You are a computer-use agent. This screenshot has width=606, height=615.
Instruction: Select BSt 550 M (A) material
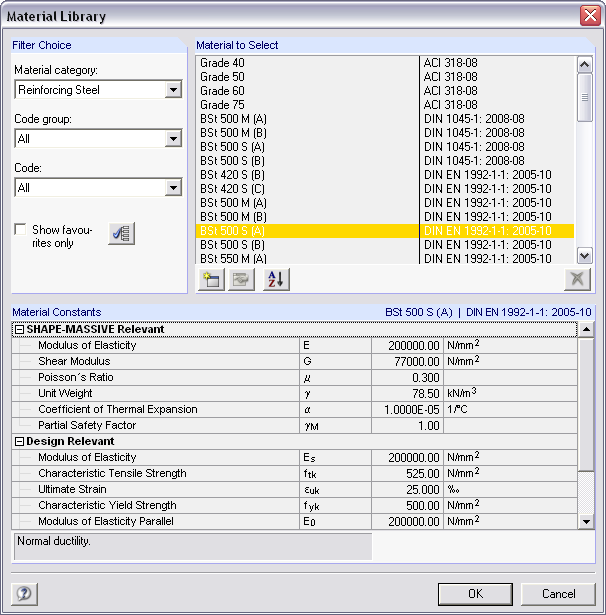click(385, 259)
